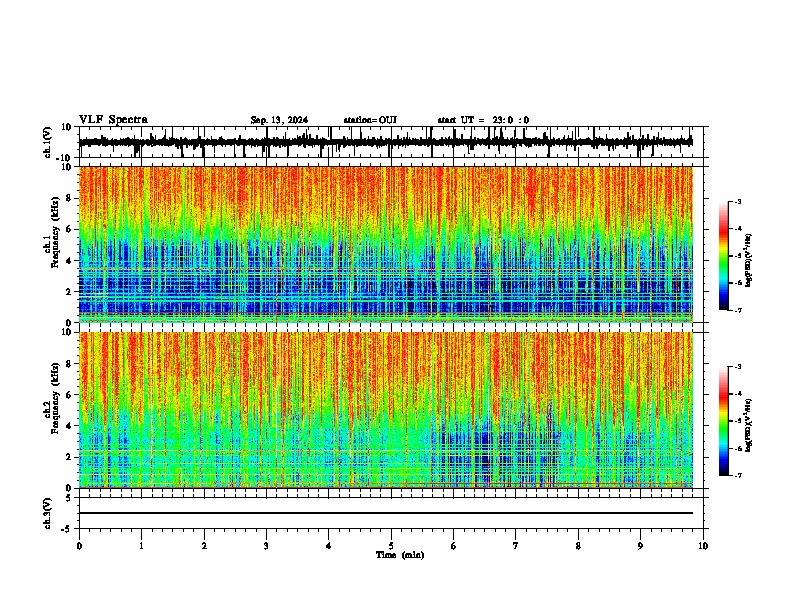Select the ch.2 spectrogram colorbar

[x=724, y=421]
